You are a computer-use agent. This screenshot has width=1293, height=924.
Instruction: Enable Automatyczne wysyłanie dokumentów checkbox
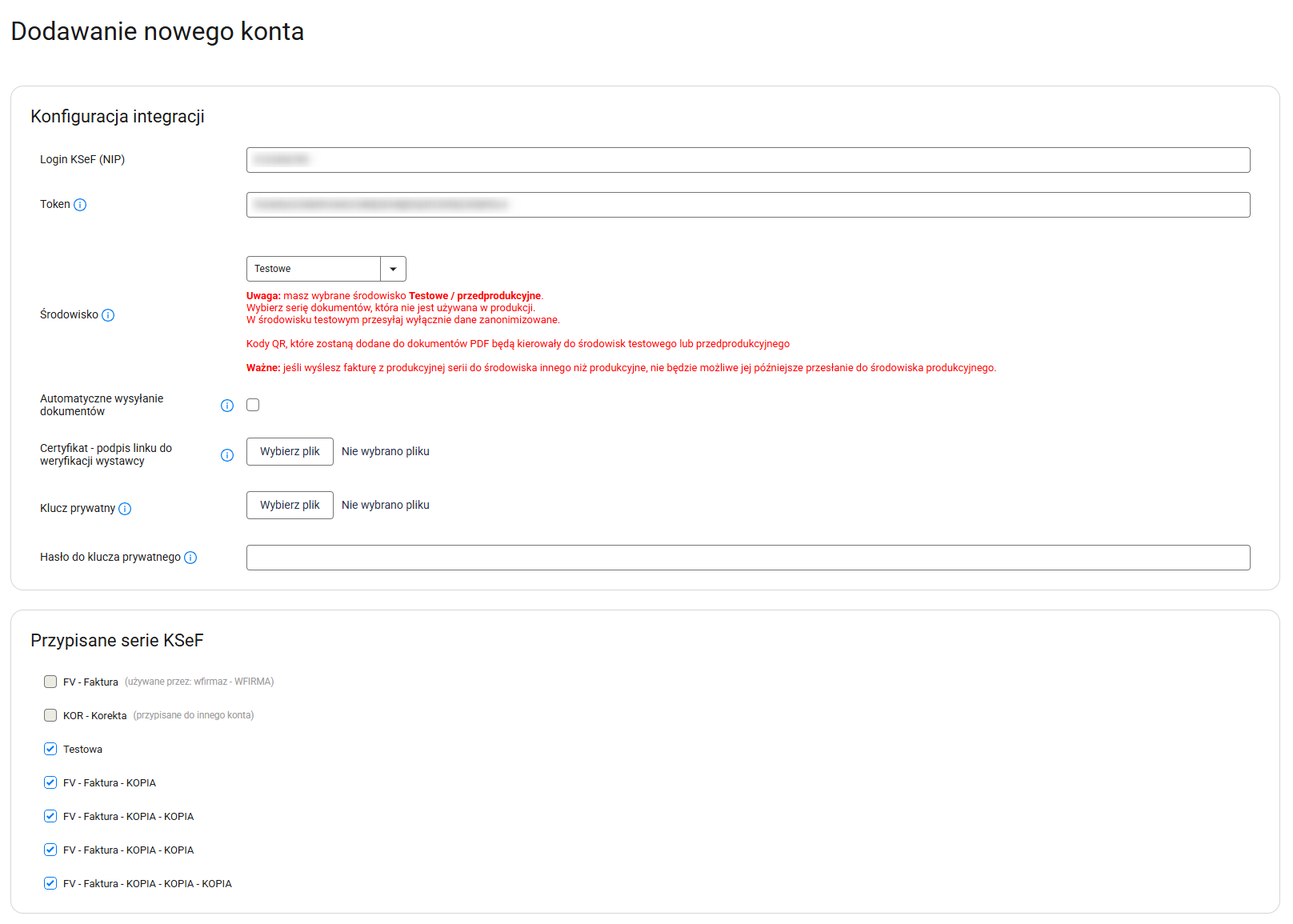(253, 405)
